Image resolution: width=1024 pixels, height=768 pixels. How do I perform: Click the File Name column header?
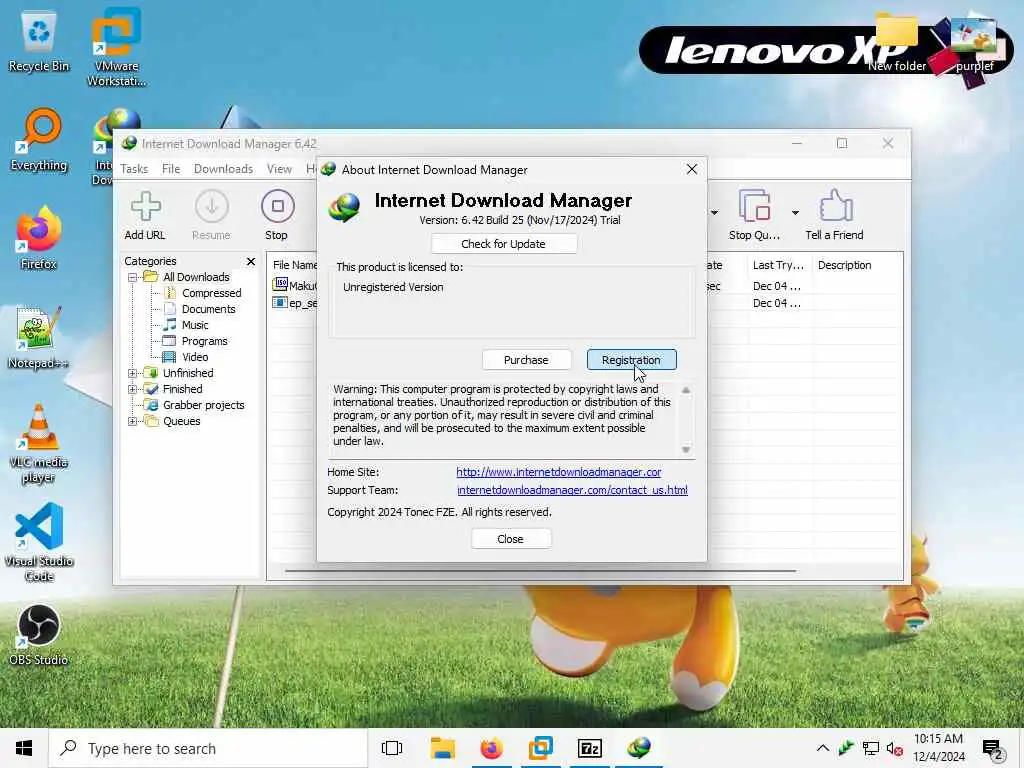(x=294, y=265)
